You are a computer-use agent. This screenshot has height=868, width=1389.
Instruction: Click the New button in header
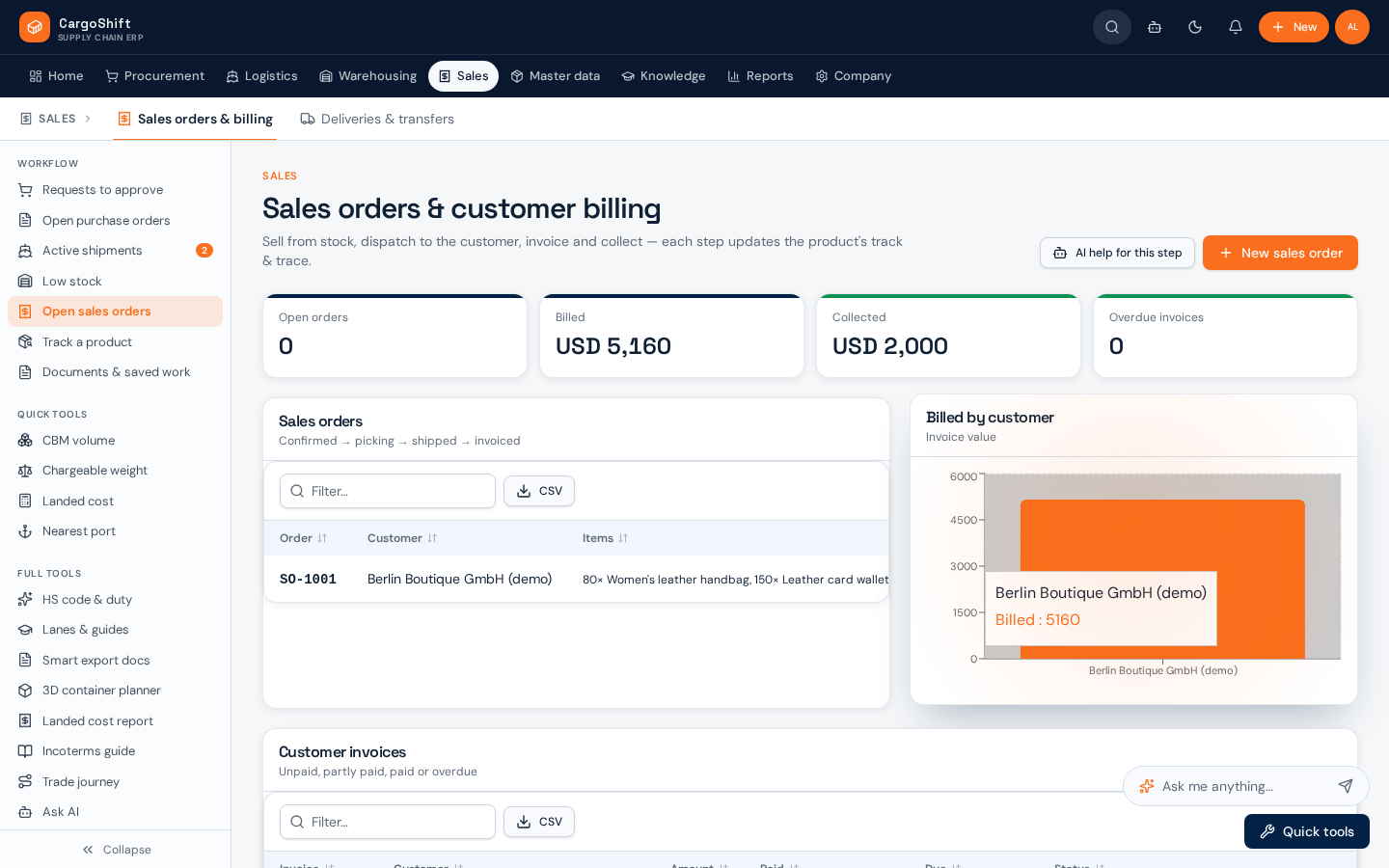[1294, 27]
